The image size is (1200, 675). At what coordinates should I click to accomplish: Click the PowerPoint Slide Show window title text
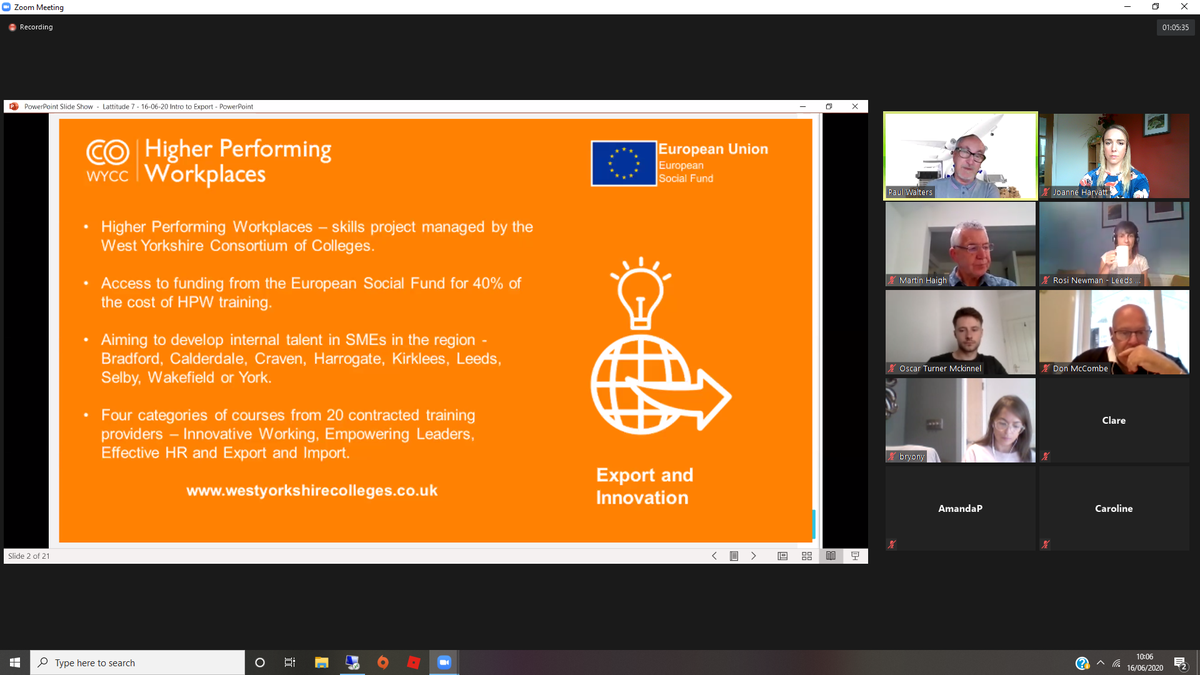tap(138, 106)
